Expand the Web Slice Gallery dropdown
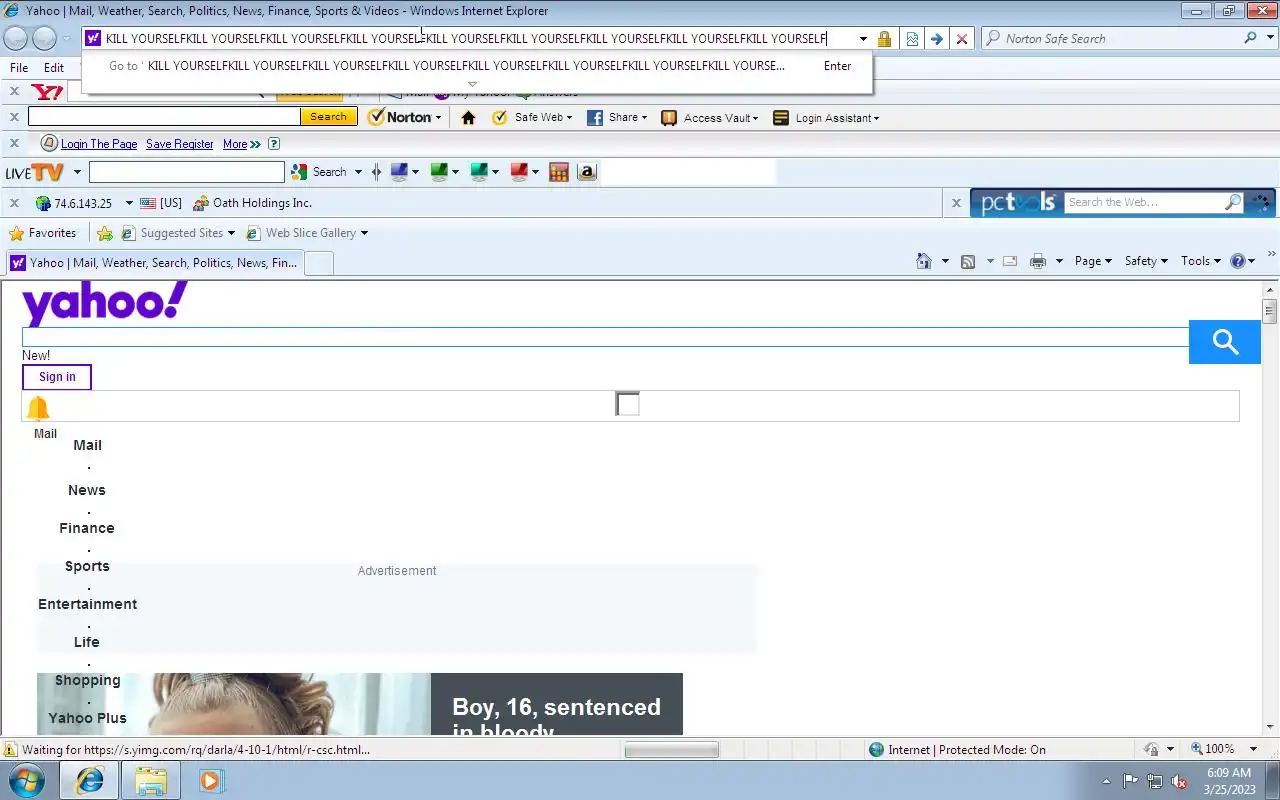The width and height of the screenshot is (1280, 800). [x=364, y=233]
